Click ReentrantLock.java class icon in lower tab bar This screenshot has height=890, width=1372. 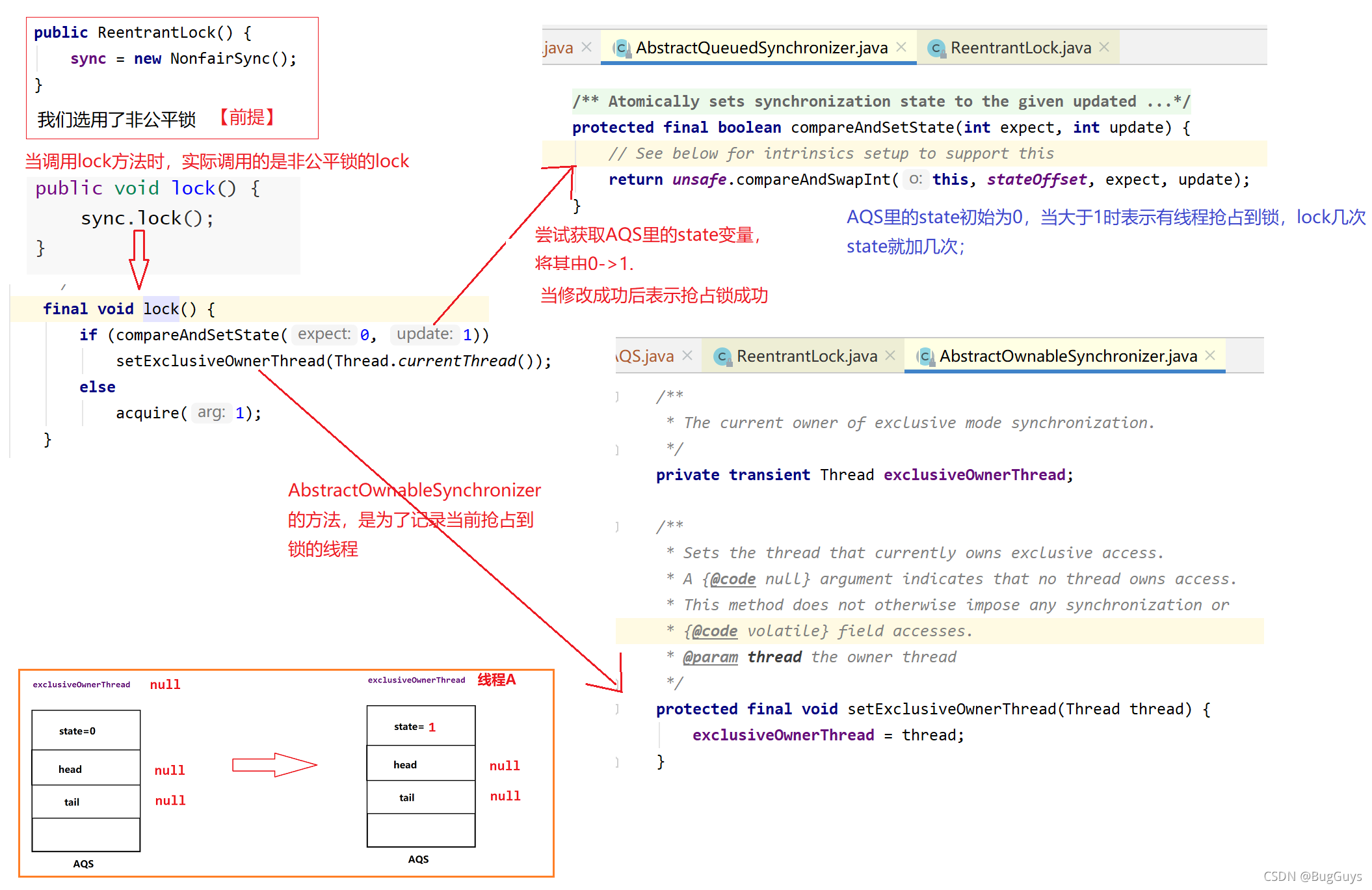click(x=722, y=357)
